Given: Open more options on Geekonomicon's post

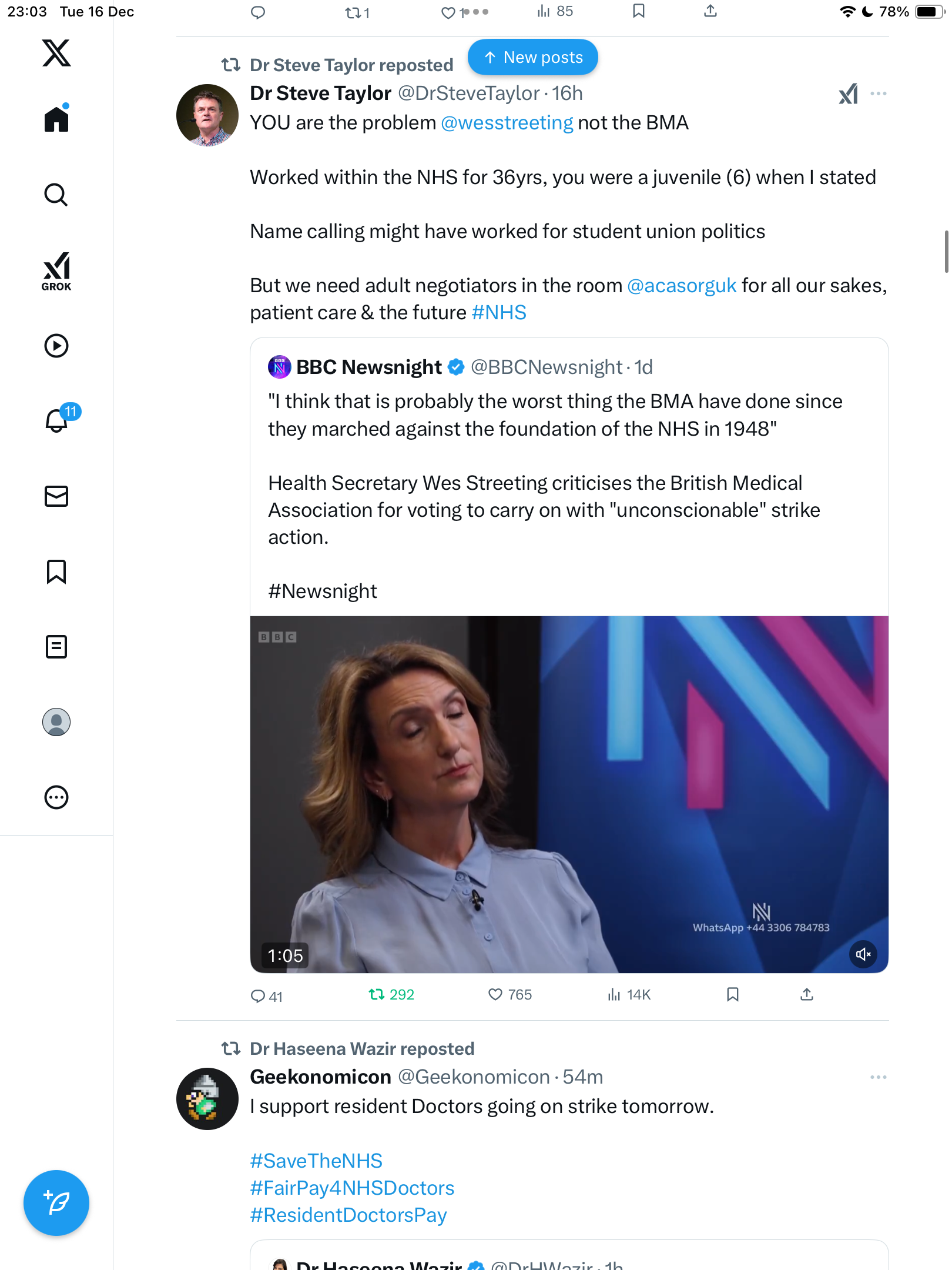Looking at the screenshot, I should pyautogui.click(x=878, y=1077).
